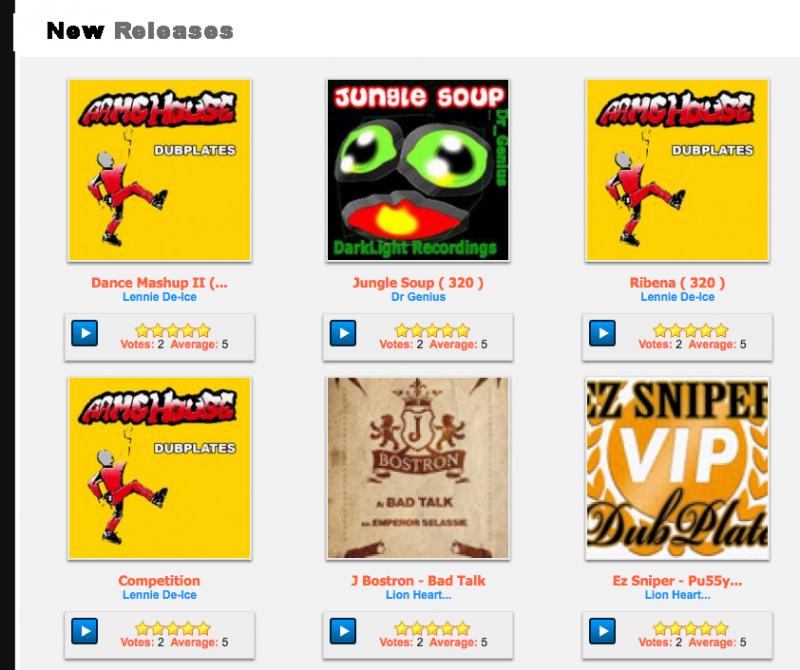Click the Jungle Soup cover artwork
This screenshot has width=800, height=670.
coord(418,170)
